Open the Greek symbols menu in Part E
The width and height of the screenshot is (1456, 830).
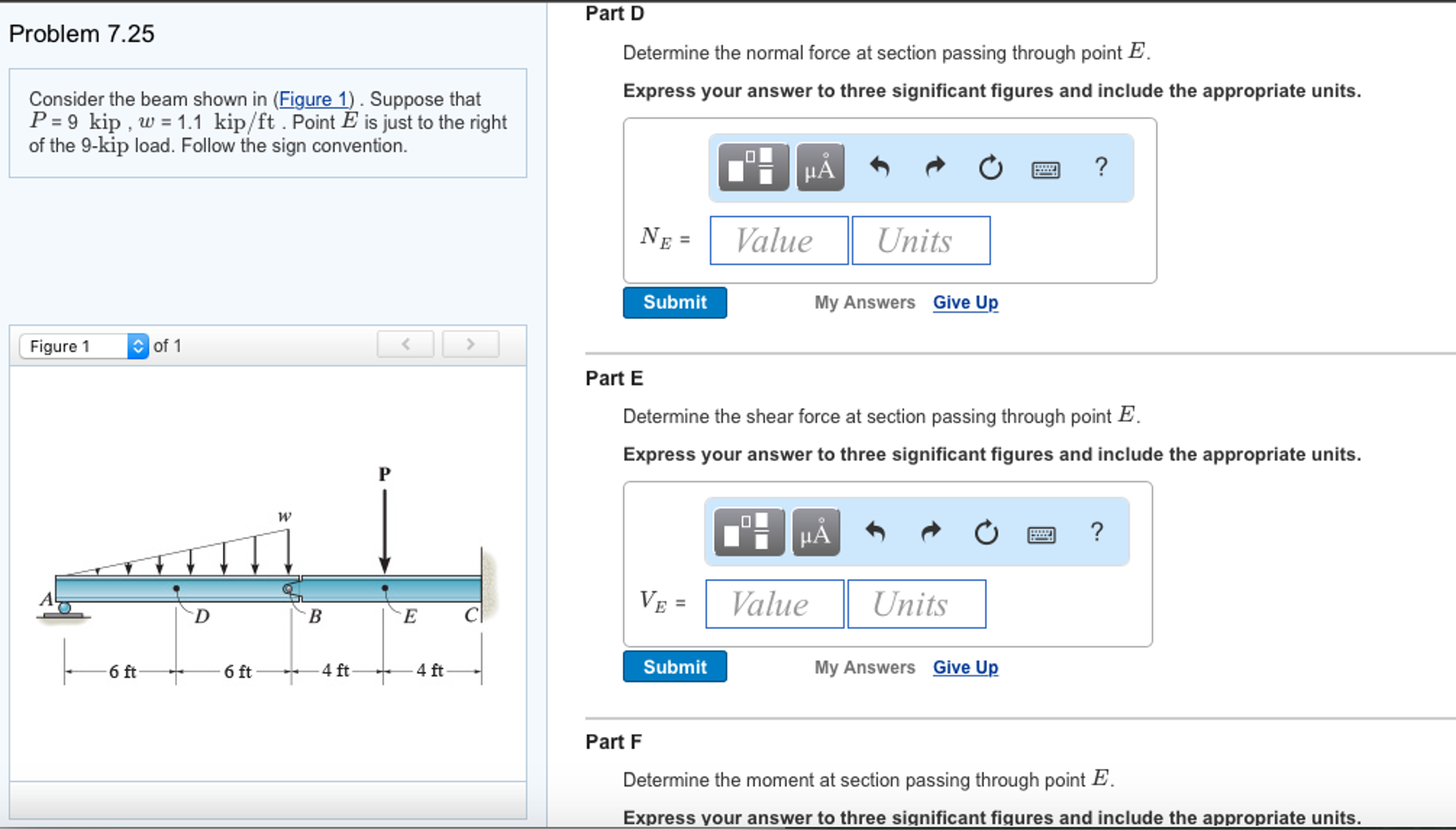point(816,532)
